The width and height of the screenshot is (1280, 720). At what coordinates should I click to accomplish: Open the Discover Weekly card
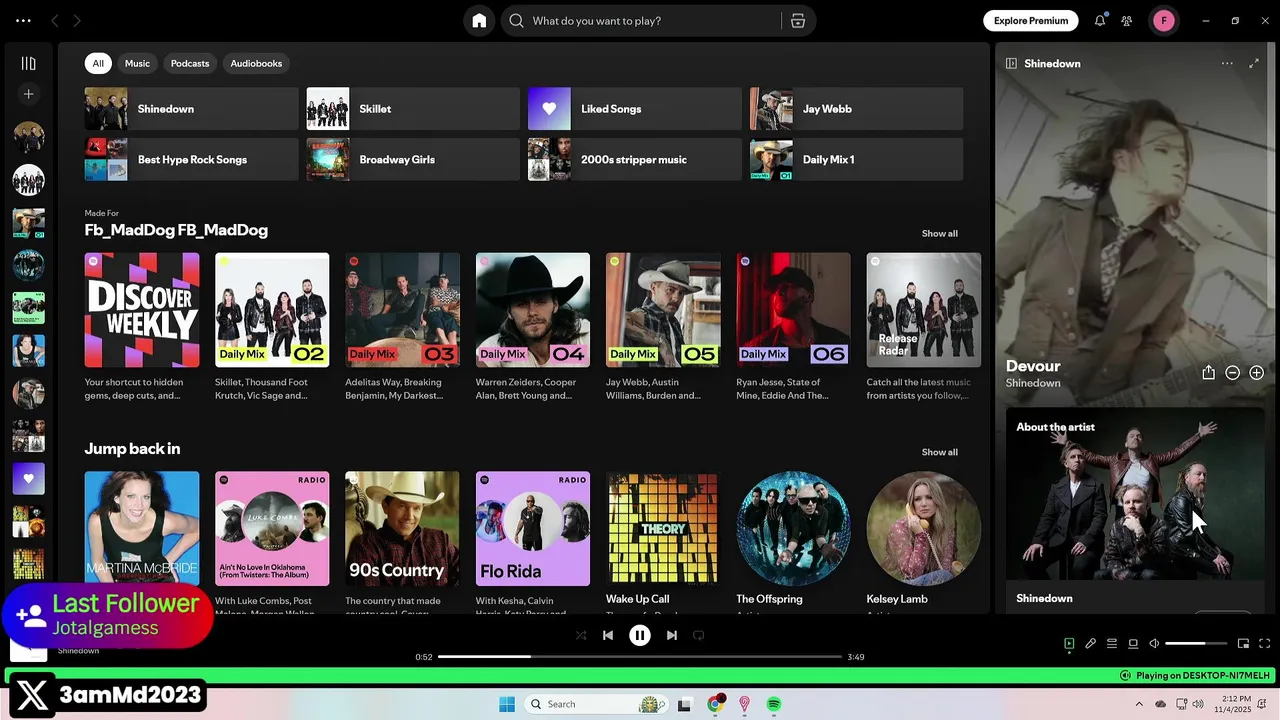pos(142,328)
